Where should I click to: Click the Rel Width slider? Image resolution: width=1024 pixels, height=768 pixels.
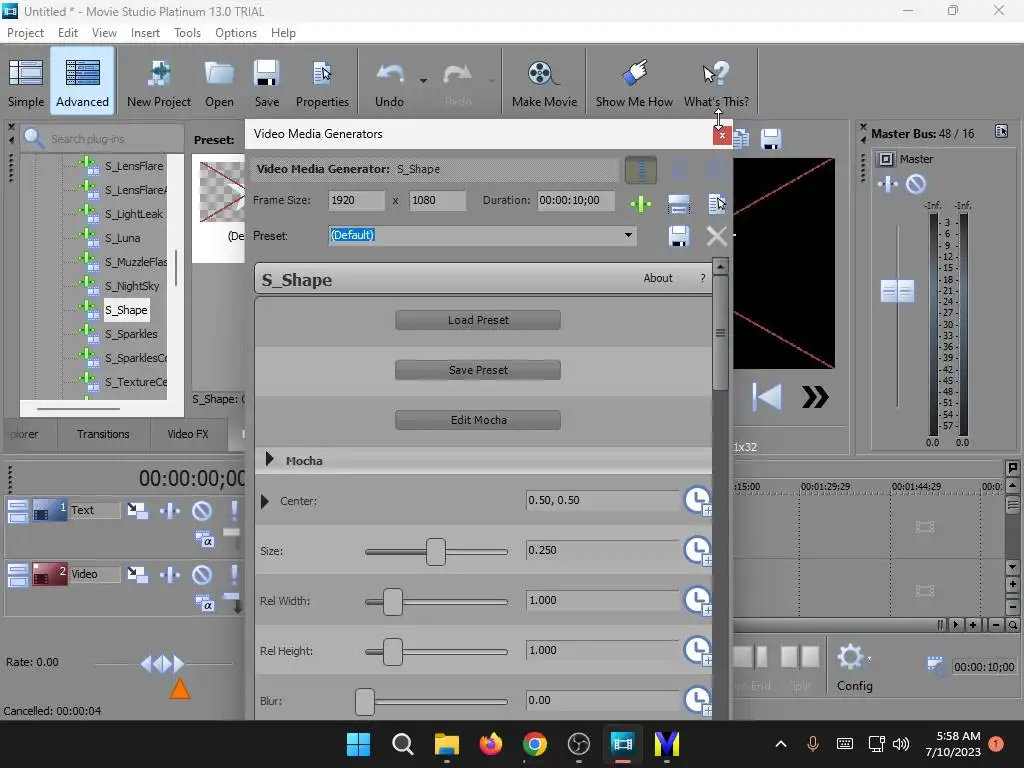tap(436, 601)
